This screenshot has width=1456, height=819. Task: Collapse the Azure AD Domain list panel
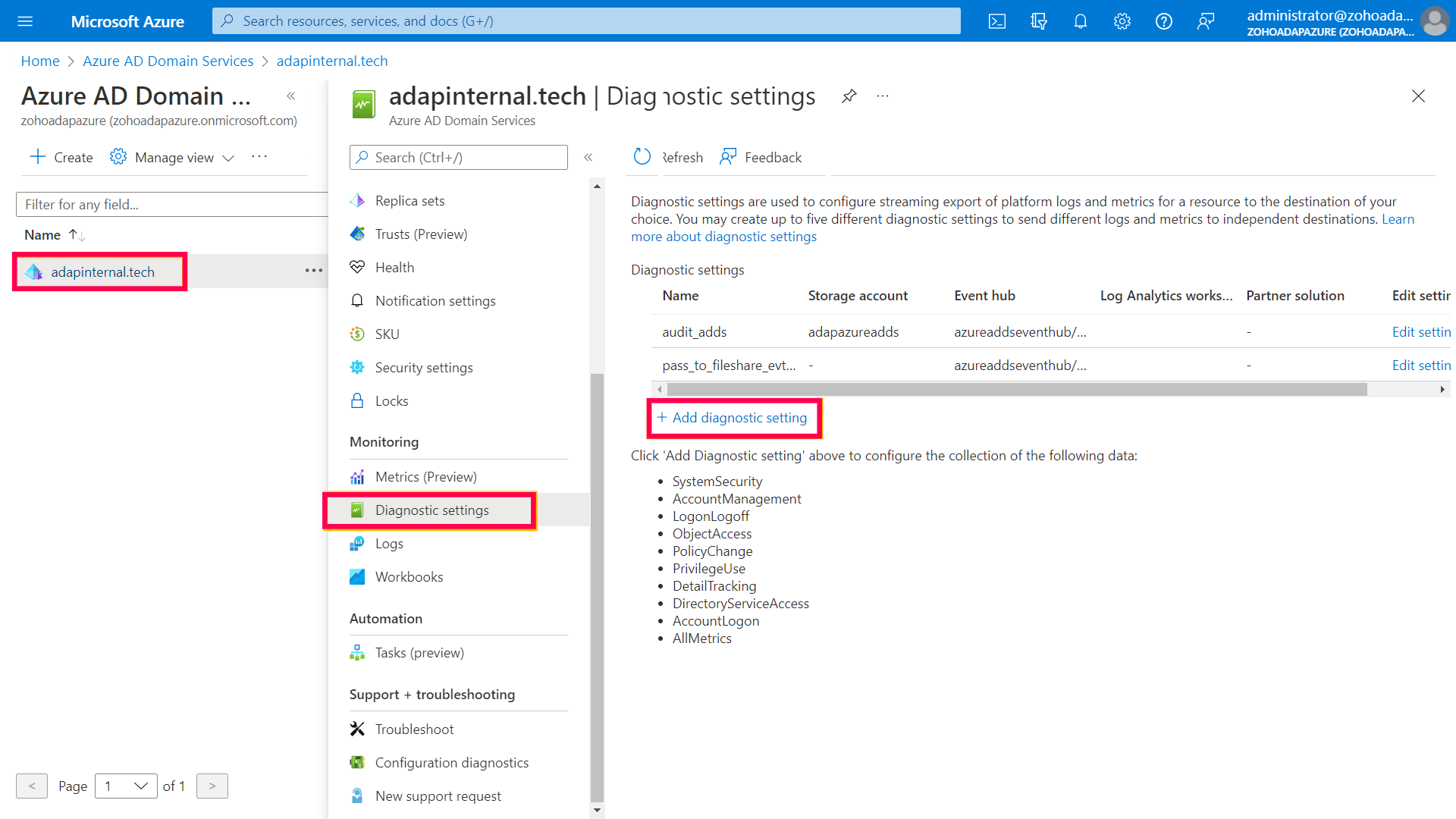(x=291, y=96)
